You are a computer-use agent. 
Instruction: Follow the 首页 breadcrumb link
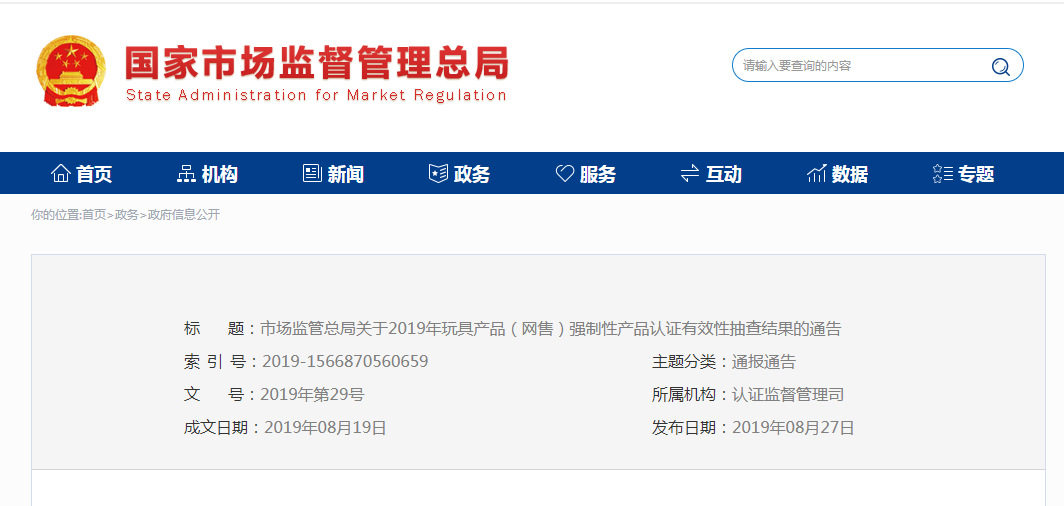tap(94, 215)
